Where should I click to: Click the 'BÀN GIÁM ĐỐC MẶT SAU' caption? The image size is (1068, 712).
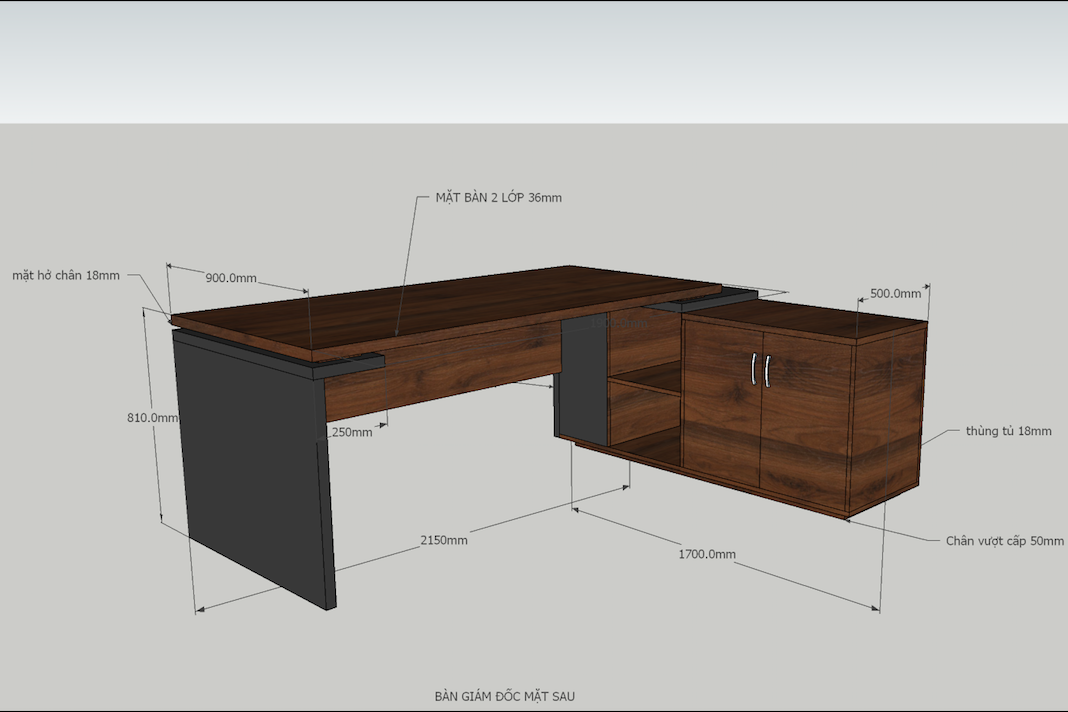click(505, 696)
